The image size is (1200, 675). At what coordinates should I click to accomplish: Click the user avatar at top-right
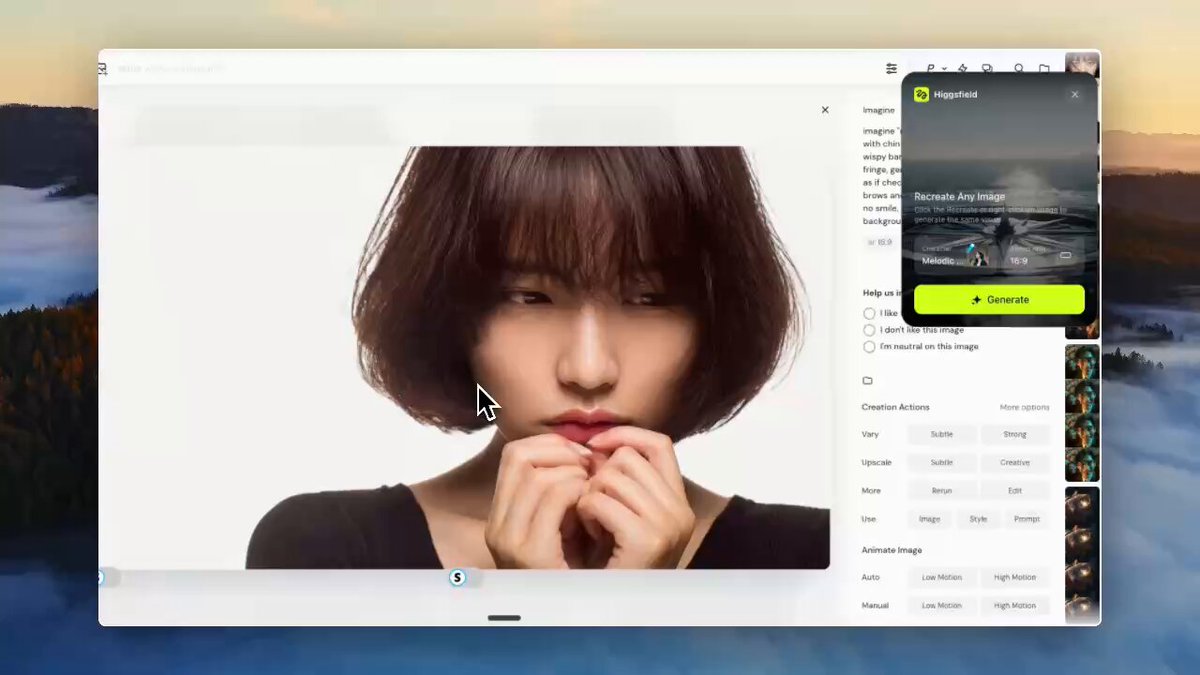[1082, 65]
